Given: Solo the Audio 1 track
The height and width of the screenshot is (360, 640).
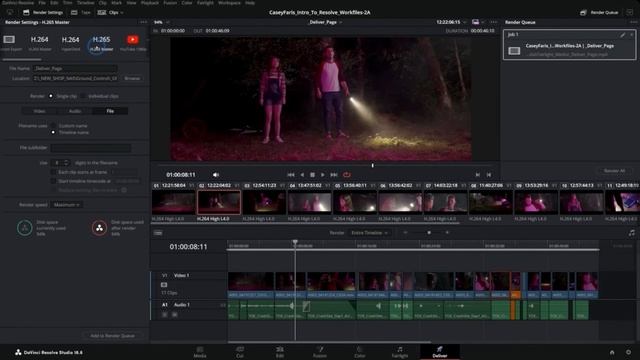Looking at the screenshot, I should [165, 315].
